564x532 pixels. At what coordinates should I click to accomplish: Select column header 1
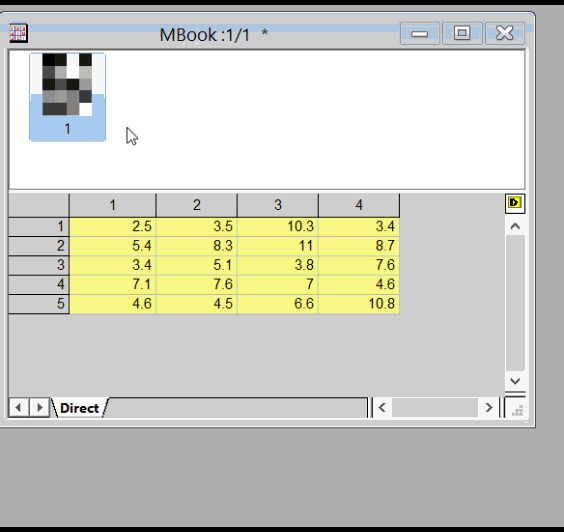(x=113, y=205)
